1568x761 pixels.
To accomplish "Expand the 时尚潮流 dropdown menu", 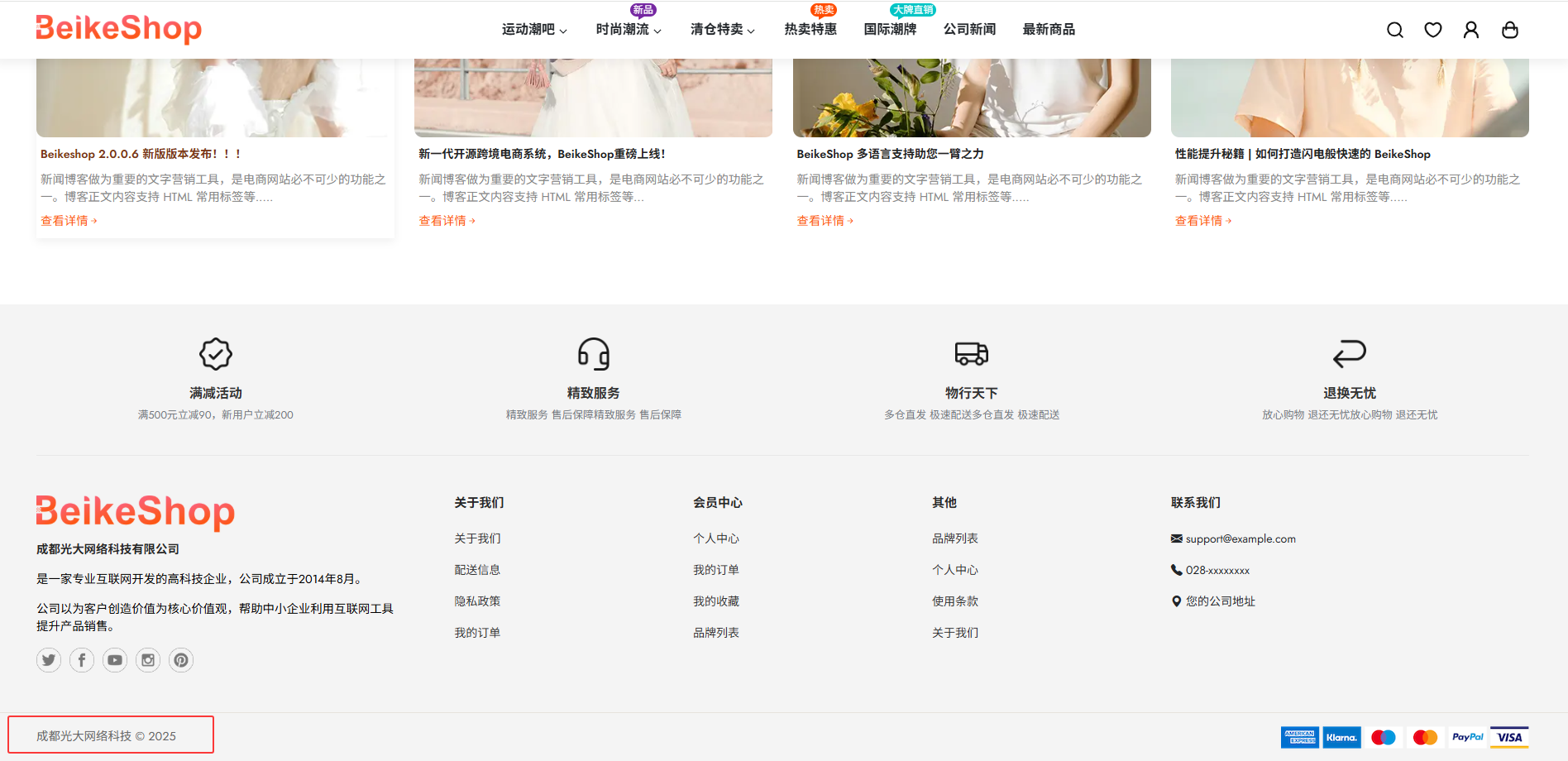I will tap(627, 30).
